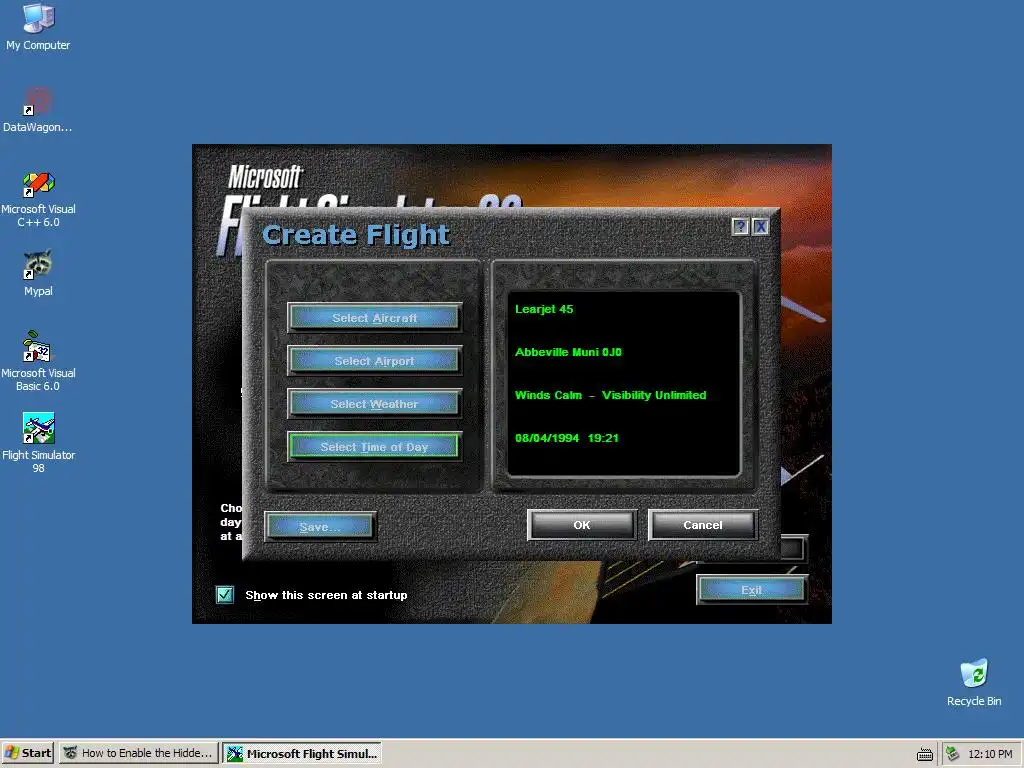Select the Flight Simulator 98 desktop icon
This screenshot has width=1024, height=768.
pyautogui.click(x=38, y=443)
